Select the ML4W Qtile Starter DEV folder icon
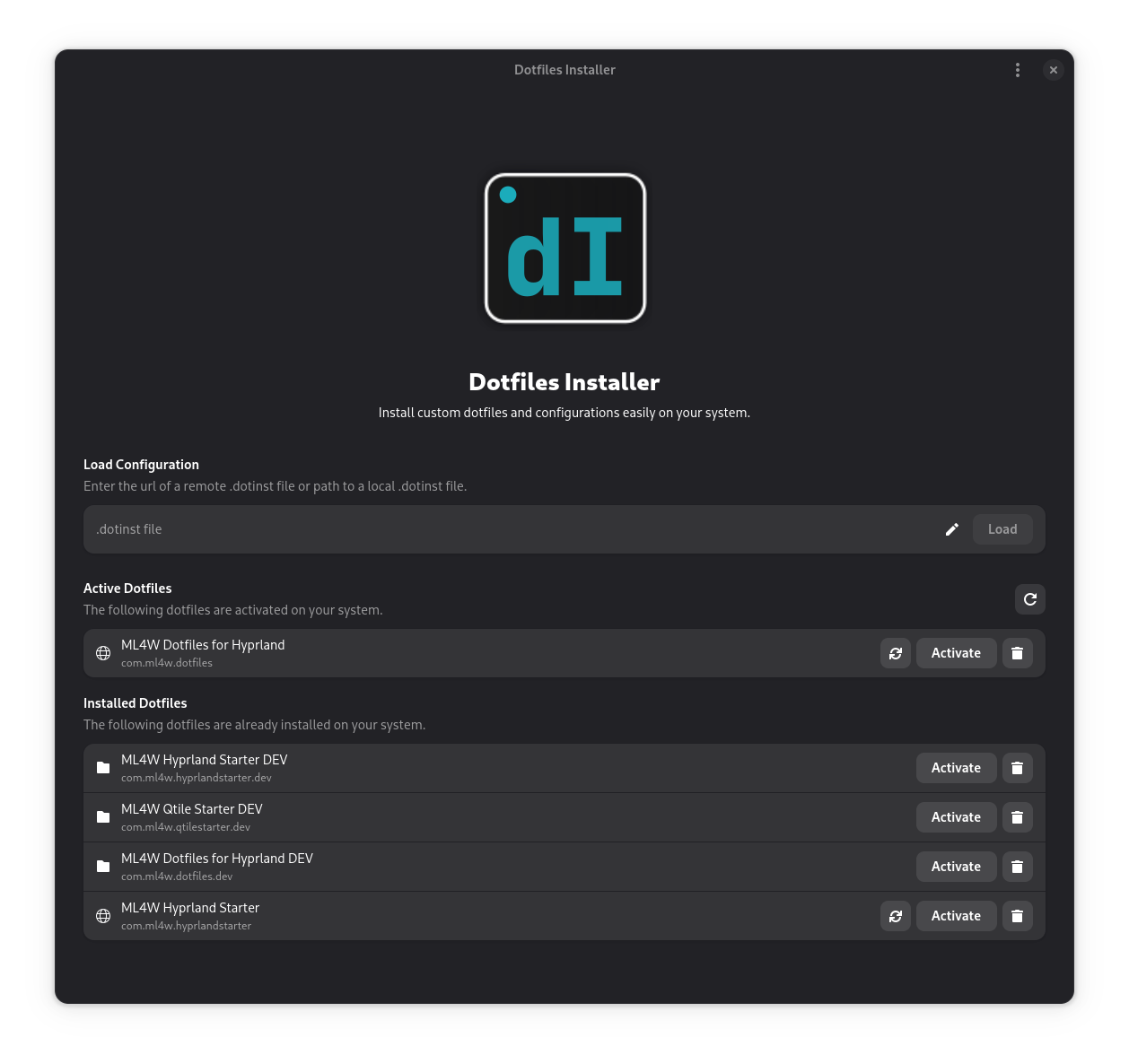 pyautogui.click(x=103, y=817)
